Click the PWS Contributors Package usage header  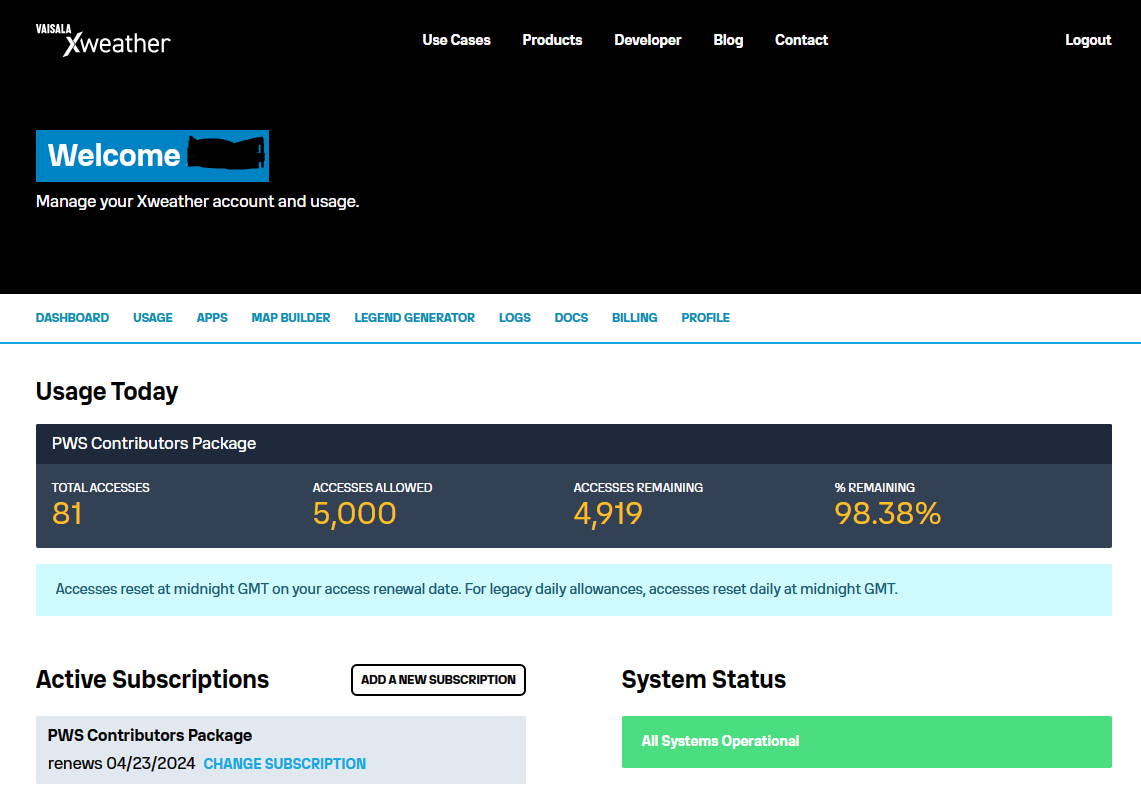pyautogui.click(x=573, y=444)
